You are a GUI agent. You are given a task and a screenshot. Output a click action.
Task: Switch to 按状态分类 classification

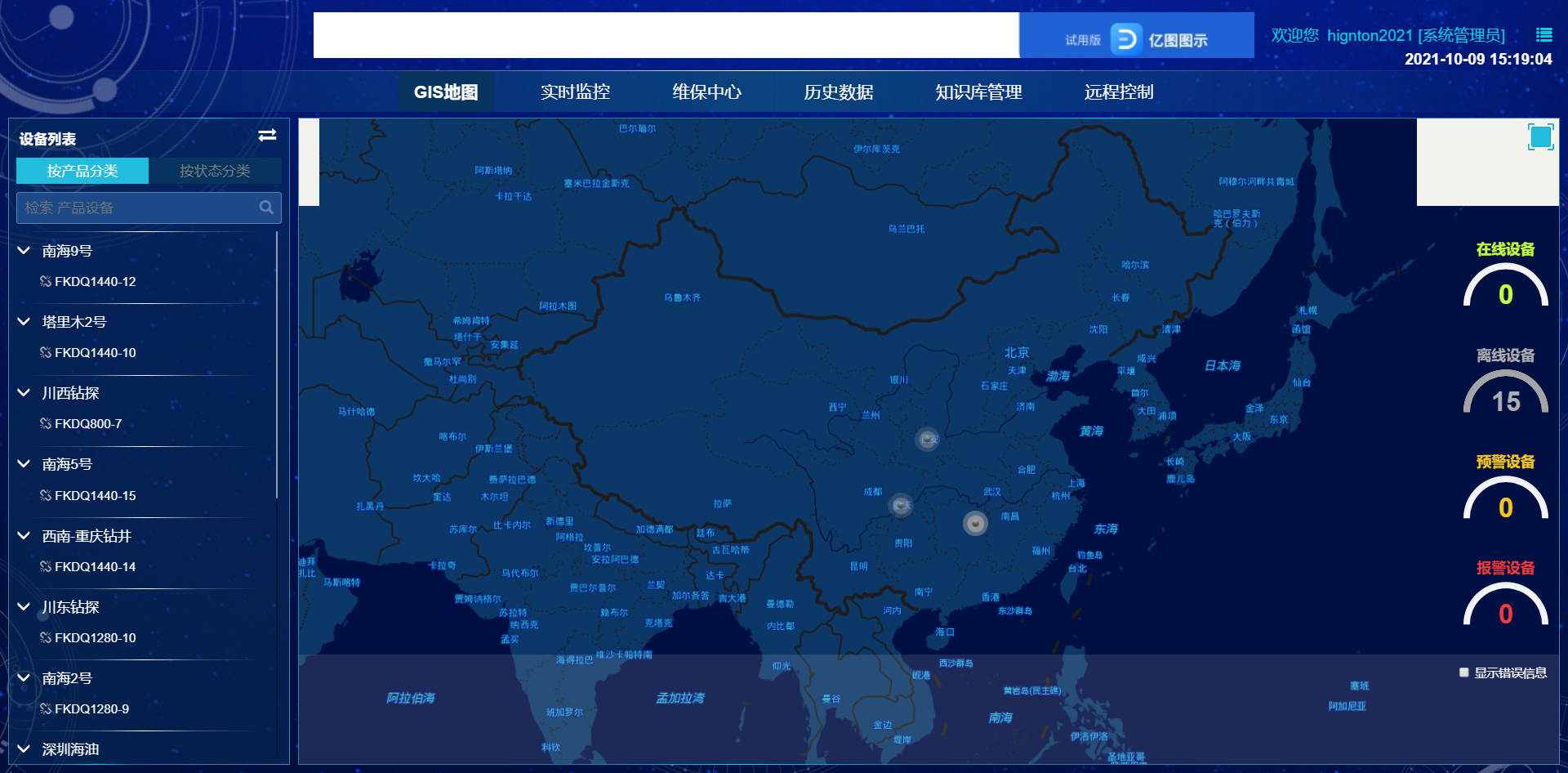tap(215, 171)
